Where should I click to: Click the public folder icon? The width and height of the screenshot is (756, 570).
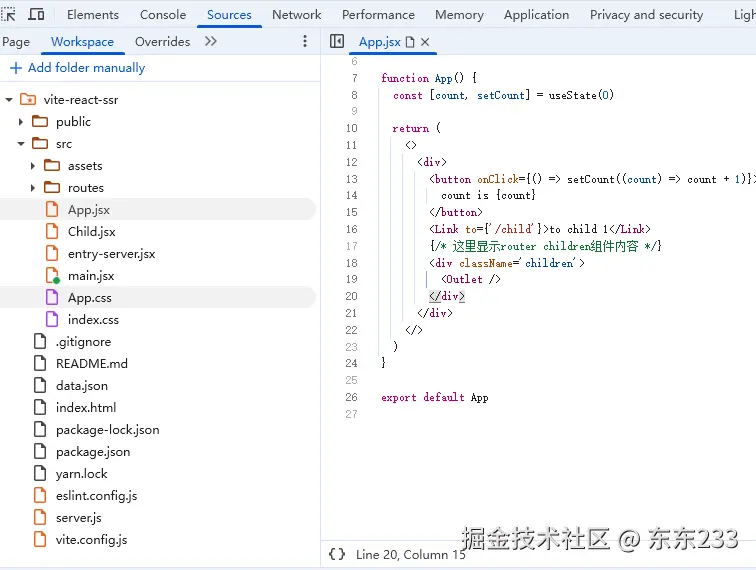point(40,121)
